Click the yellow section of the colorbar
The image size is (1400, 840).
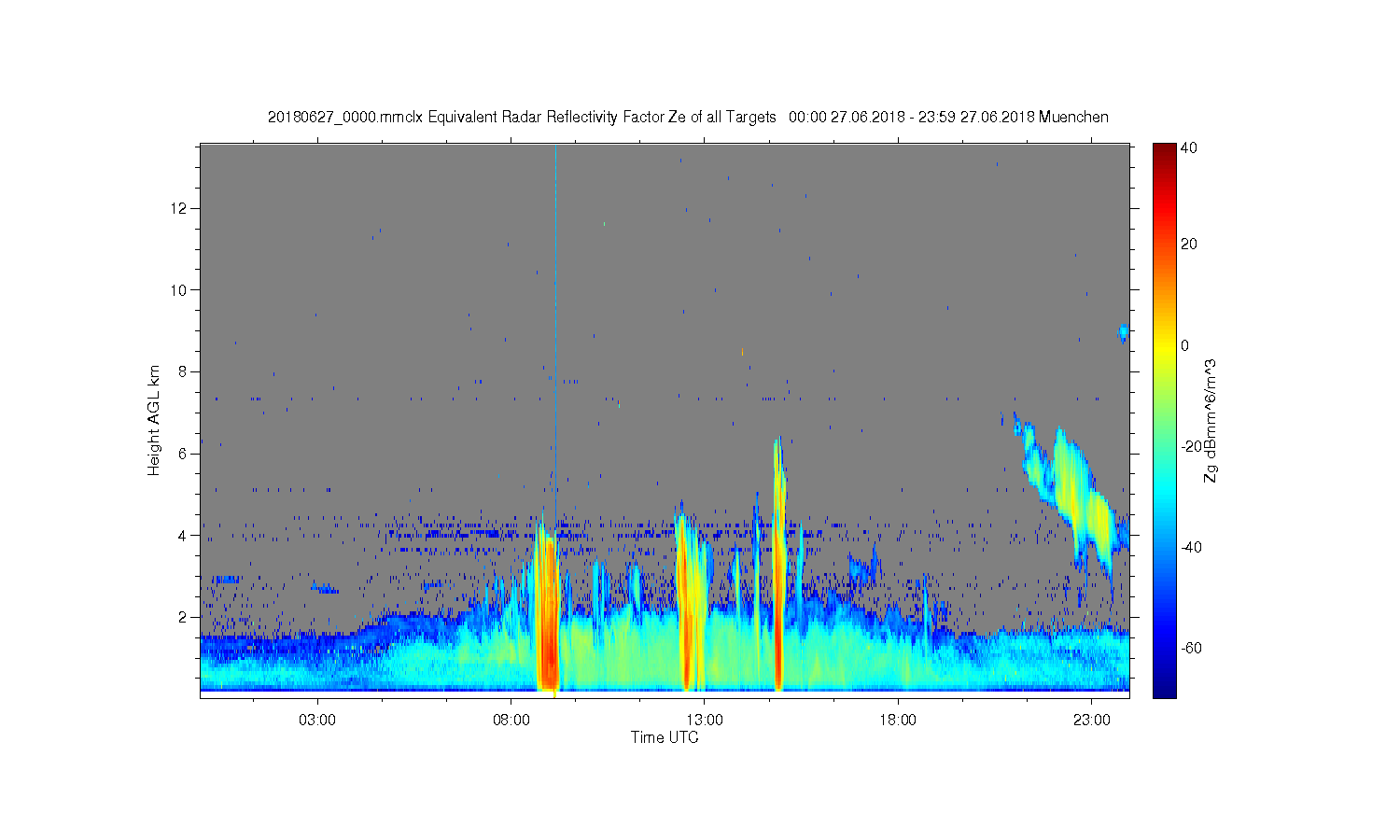pos(1164,347)
